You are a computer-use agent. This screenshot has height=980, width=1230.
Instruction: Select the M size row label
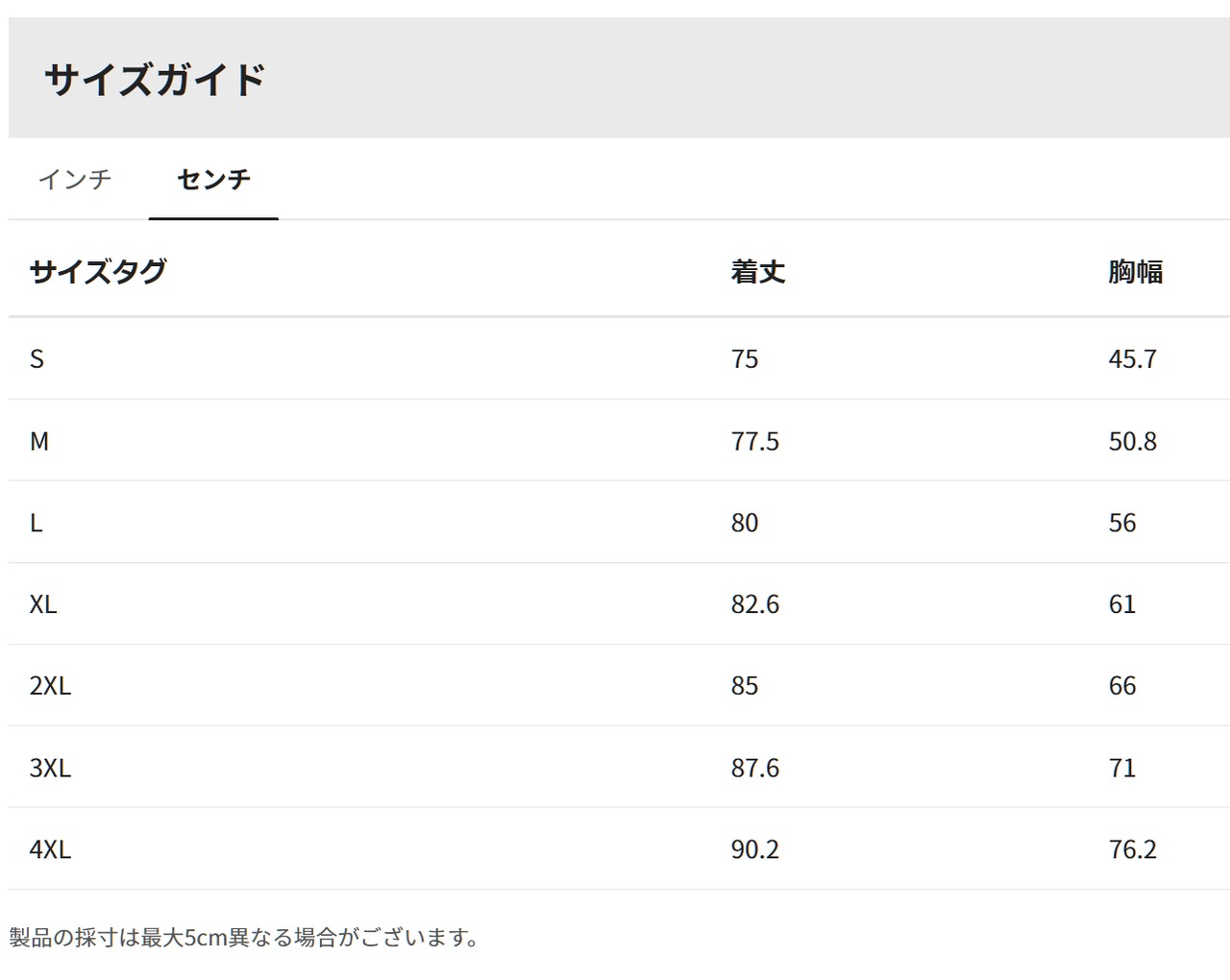(39, 442)
